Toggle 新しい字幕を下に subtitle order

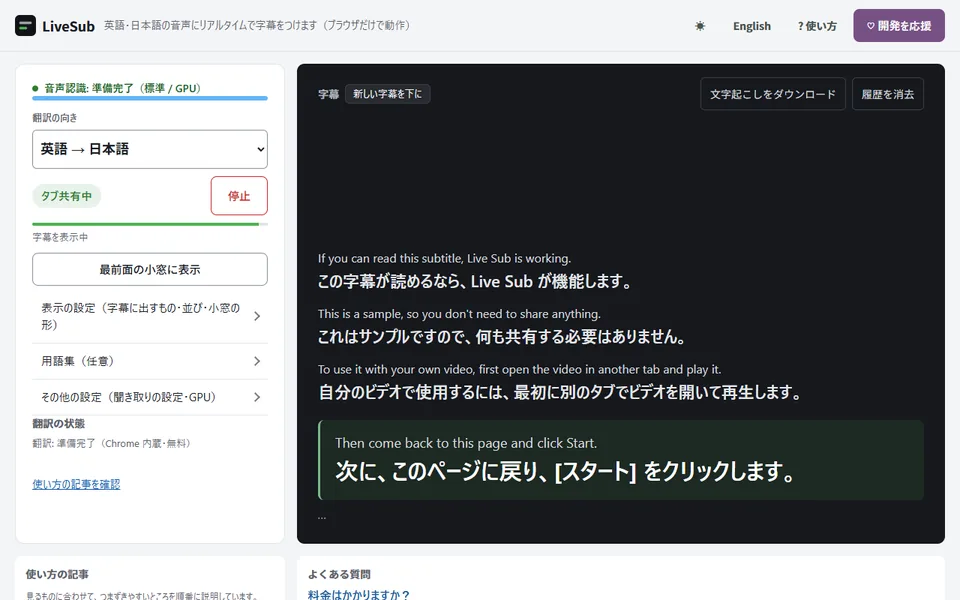coord(388,94)
